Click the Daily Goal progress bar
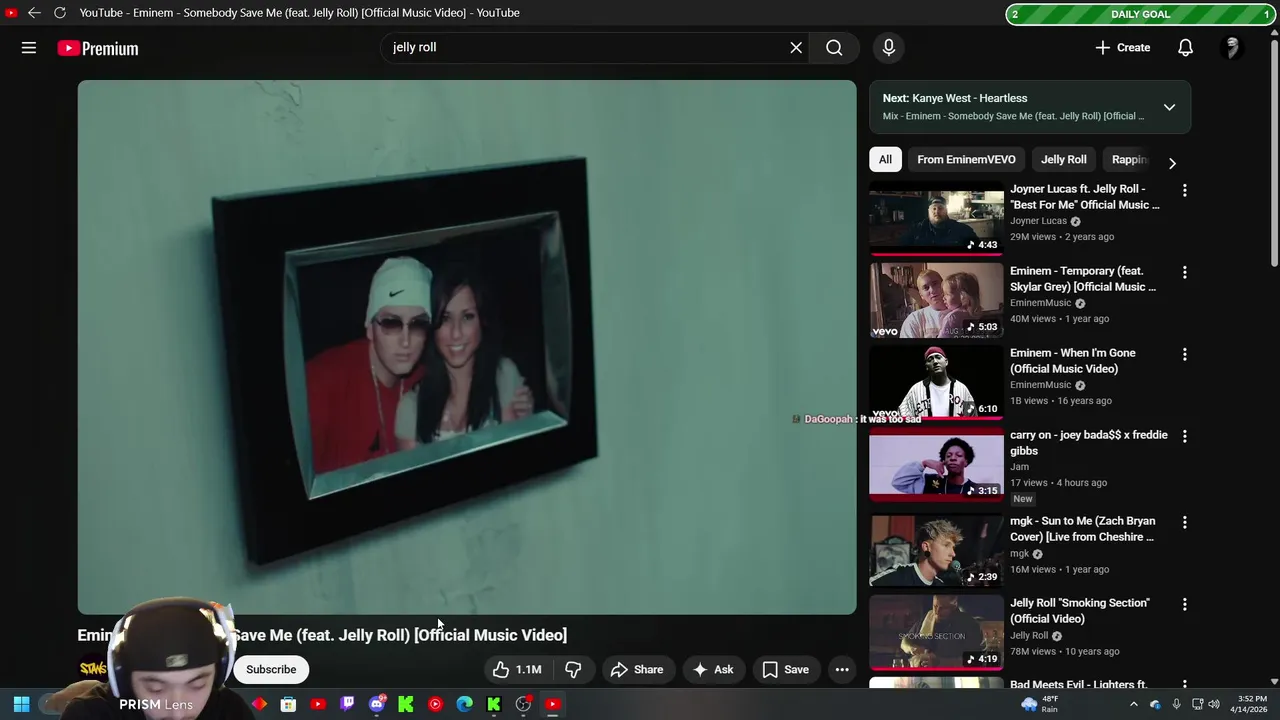This screenshot has width=1280, height=720. pos(1140,14)
